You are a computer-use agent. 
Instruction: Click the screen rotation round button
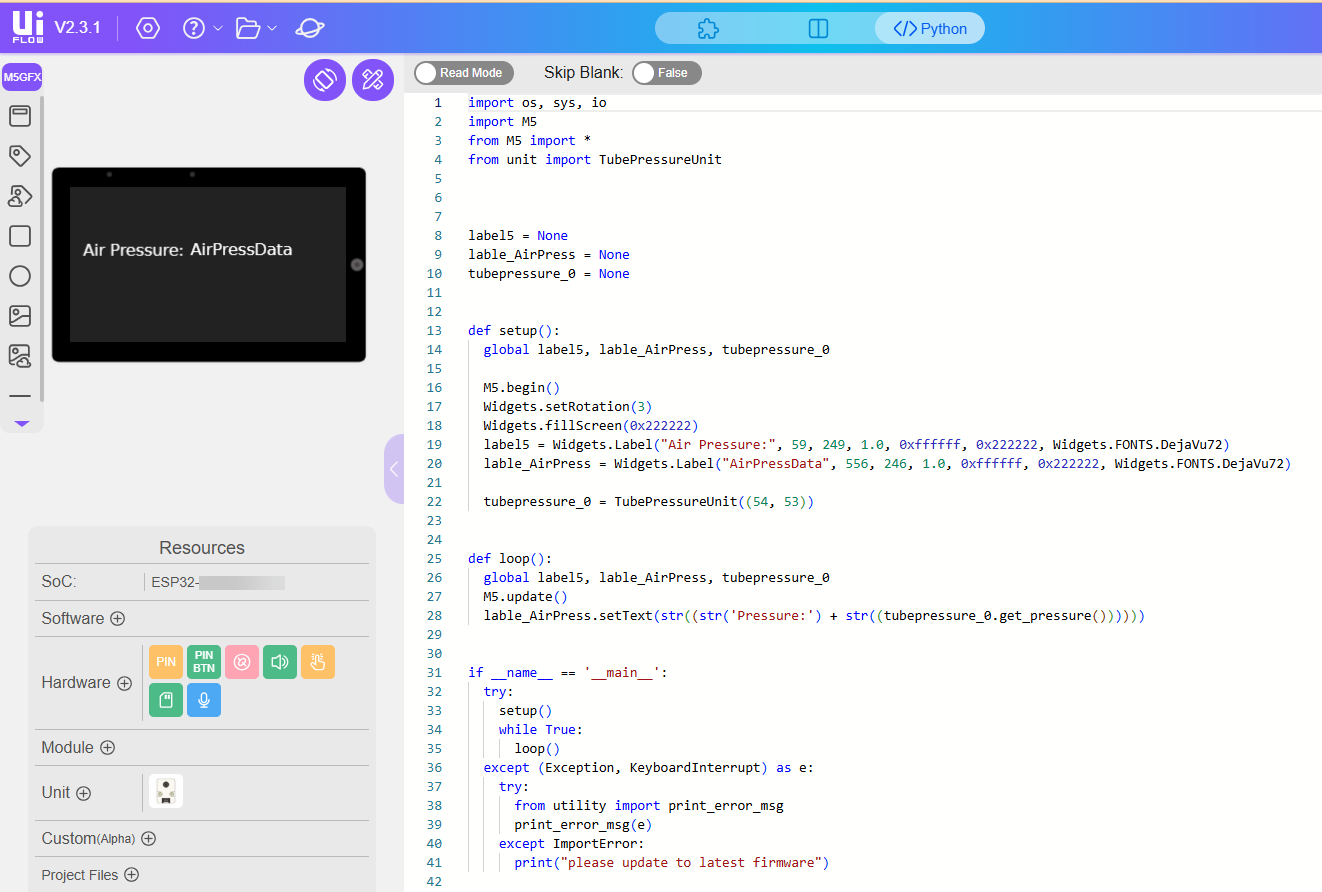pos(325,80)
